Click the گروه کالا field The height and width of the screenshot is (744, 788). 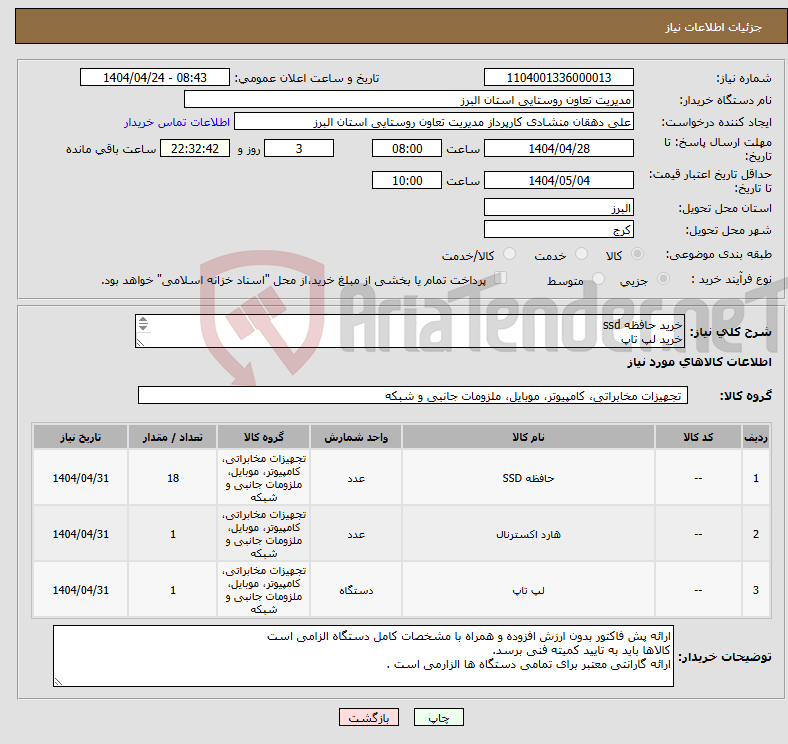point(413,395)
